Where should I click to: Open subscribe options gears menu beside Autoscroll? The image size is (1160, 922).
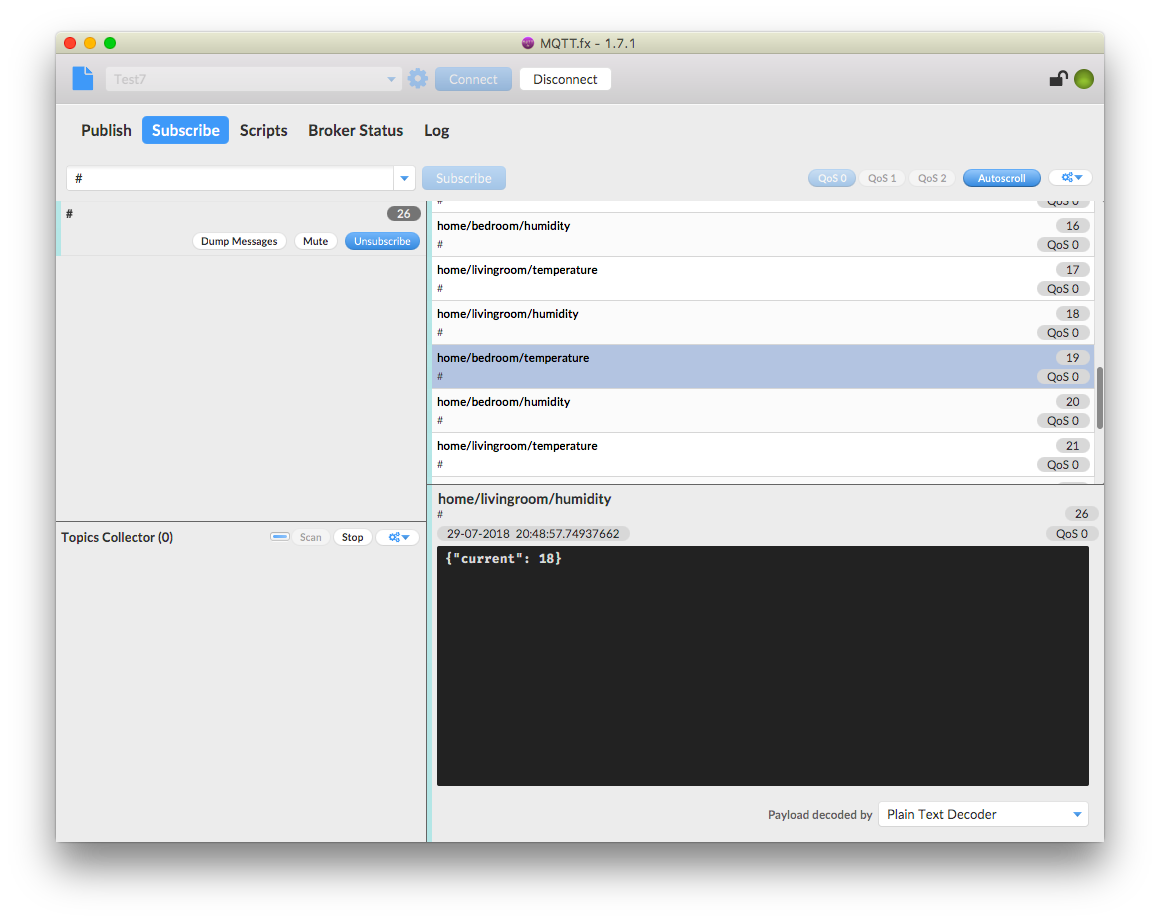click(1071, 178)
